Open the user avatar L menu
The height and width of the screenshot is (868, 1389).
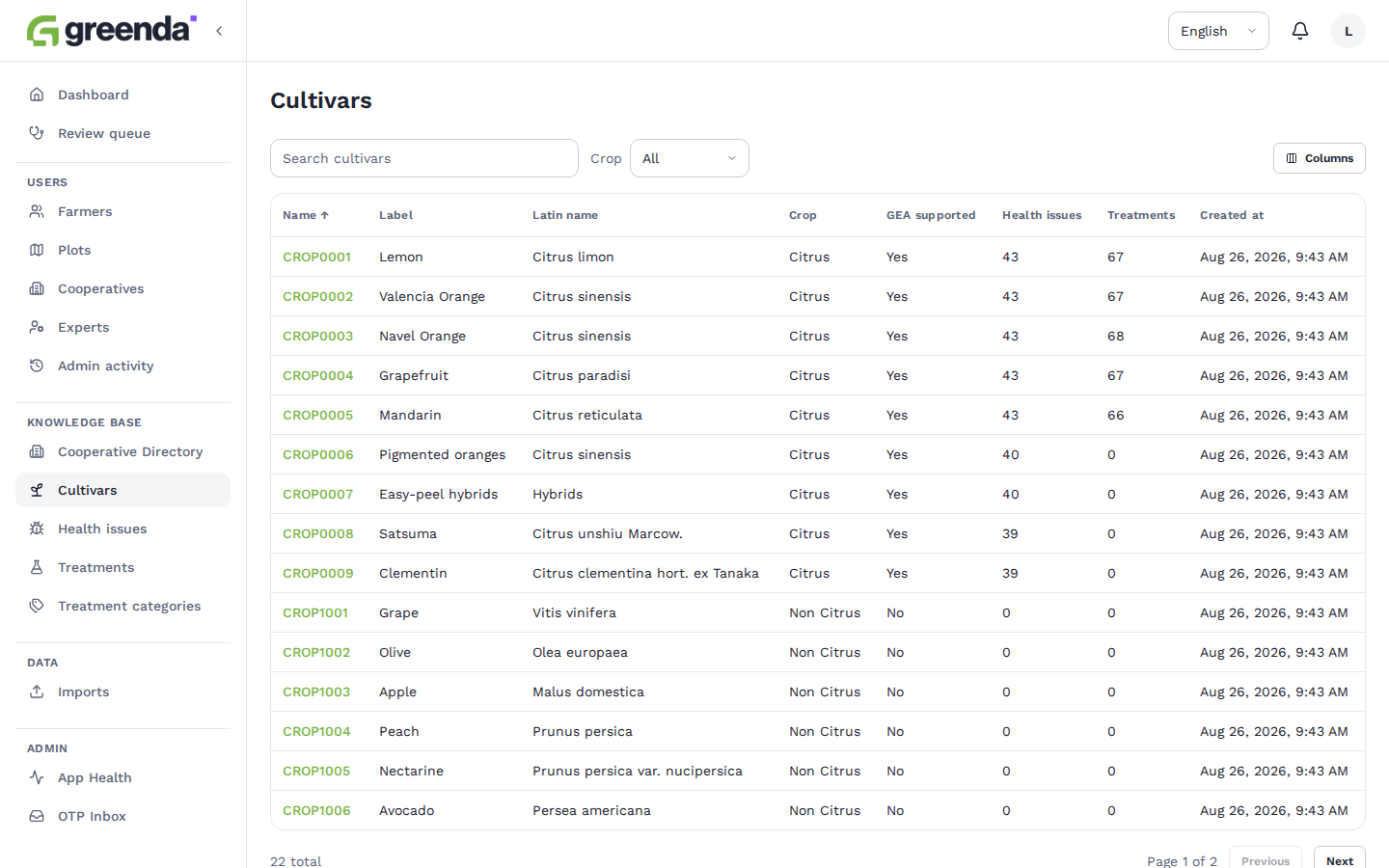point(1348,31)
